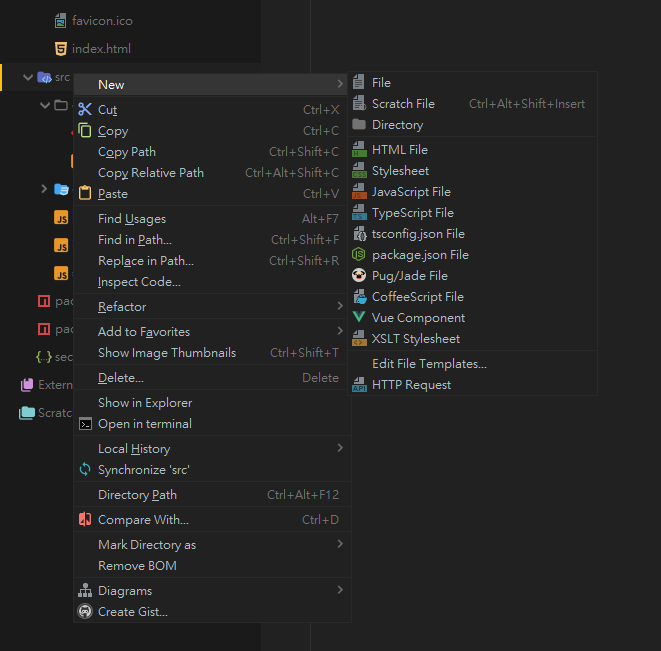Click the Cut scissors icon

85,110
